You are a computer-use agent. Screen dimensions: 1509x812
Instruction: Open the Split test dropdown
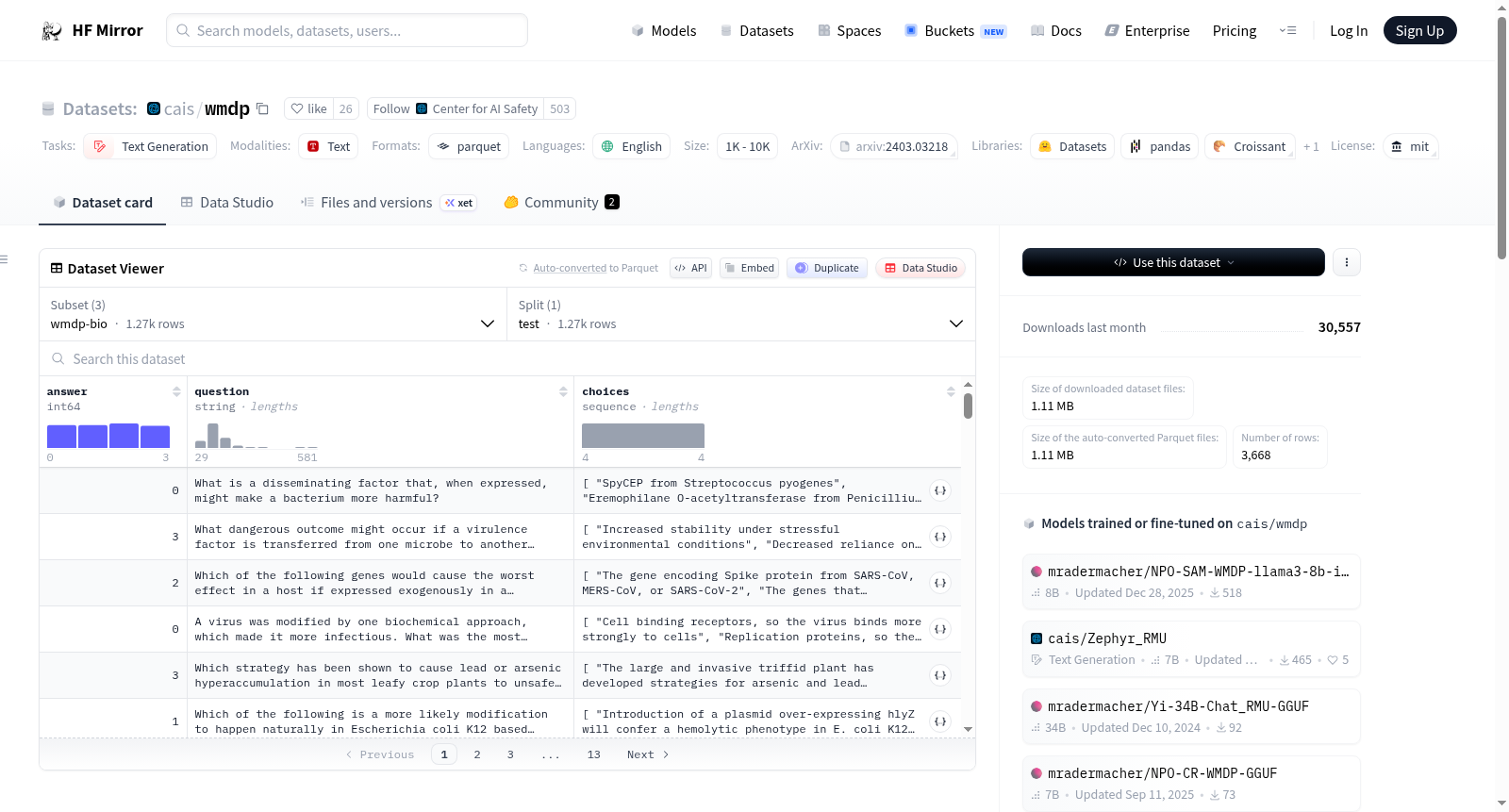pyautogui.click(x=741, y=314)
